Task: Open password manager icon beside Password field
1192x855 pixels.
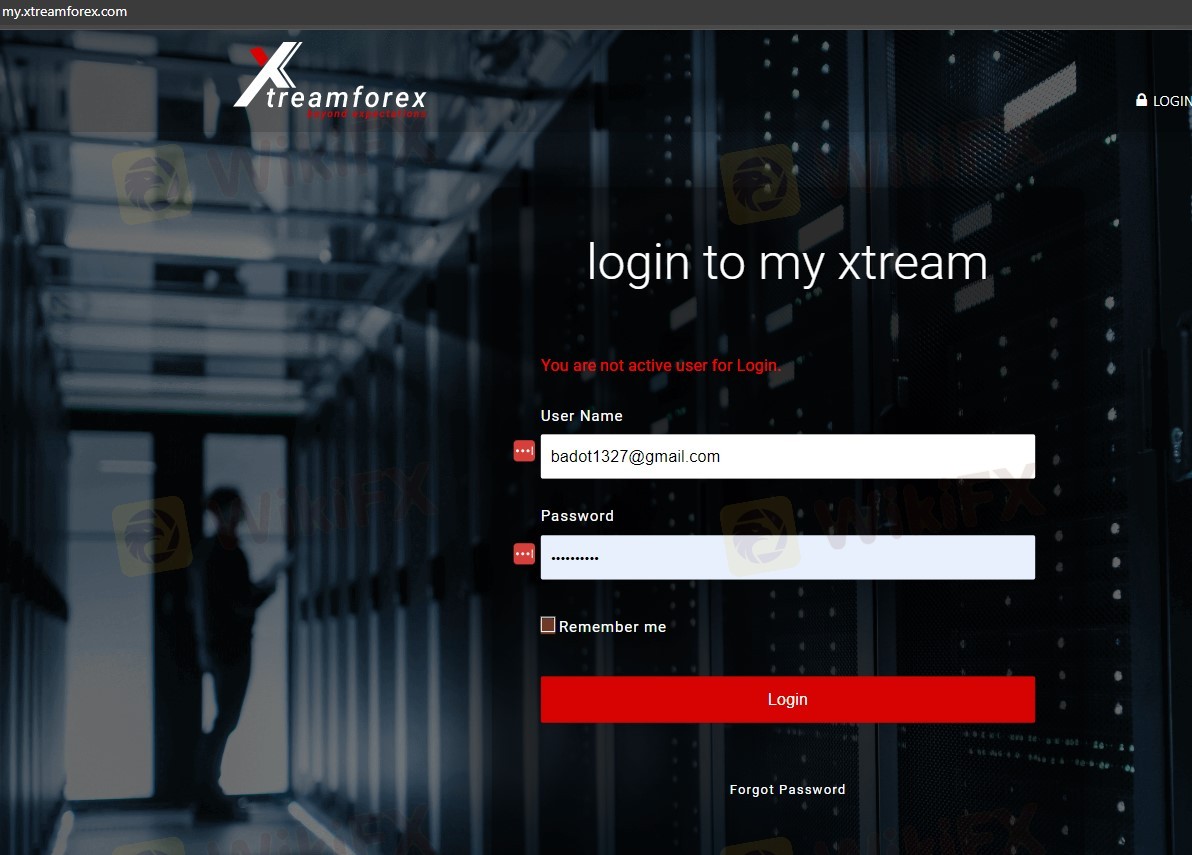Action: (x=524, y=554)
